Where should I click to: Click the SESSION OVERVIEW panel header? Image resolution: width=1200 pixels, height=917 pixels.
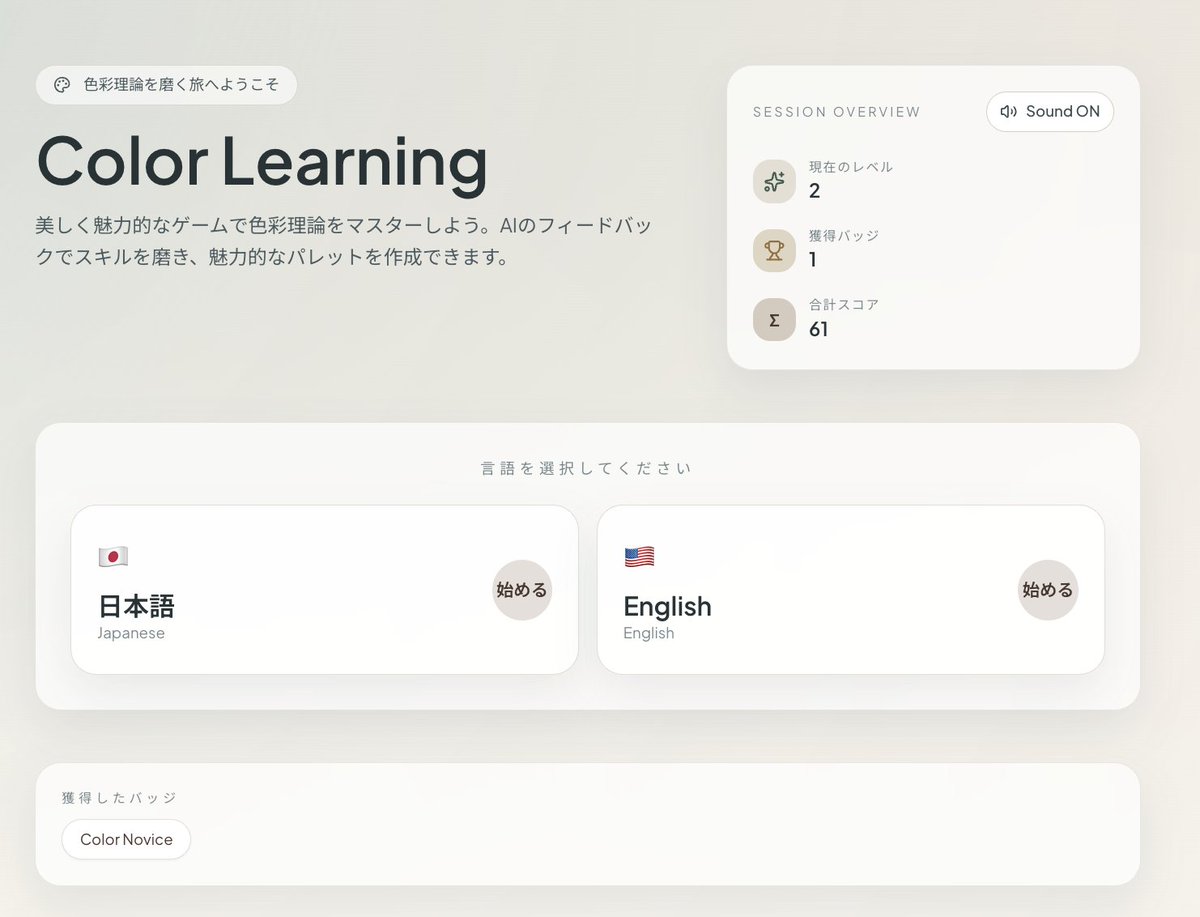836,111
